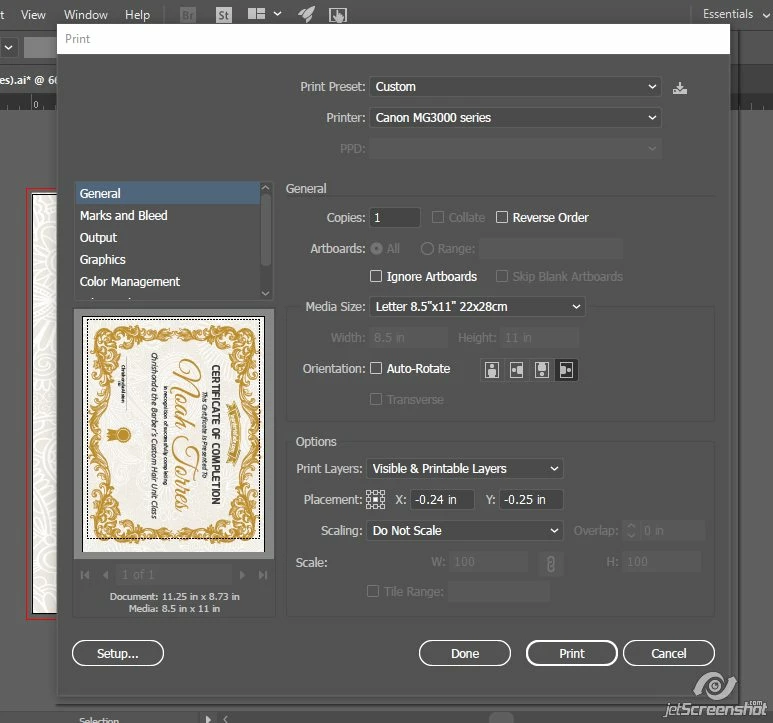The image size is (773, 723).
Task: Enable Auto-Rotate checkbox
Action: click(376, 368)
